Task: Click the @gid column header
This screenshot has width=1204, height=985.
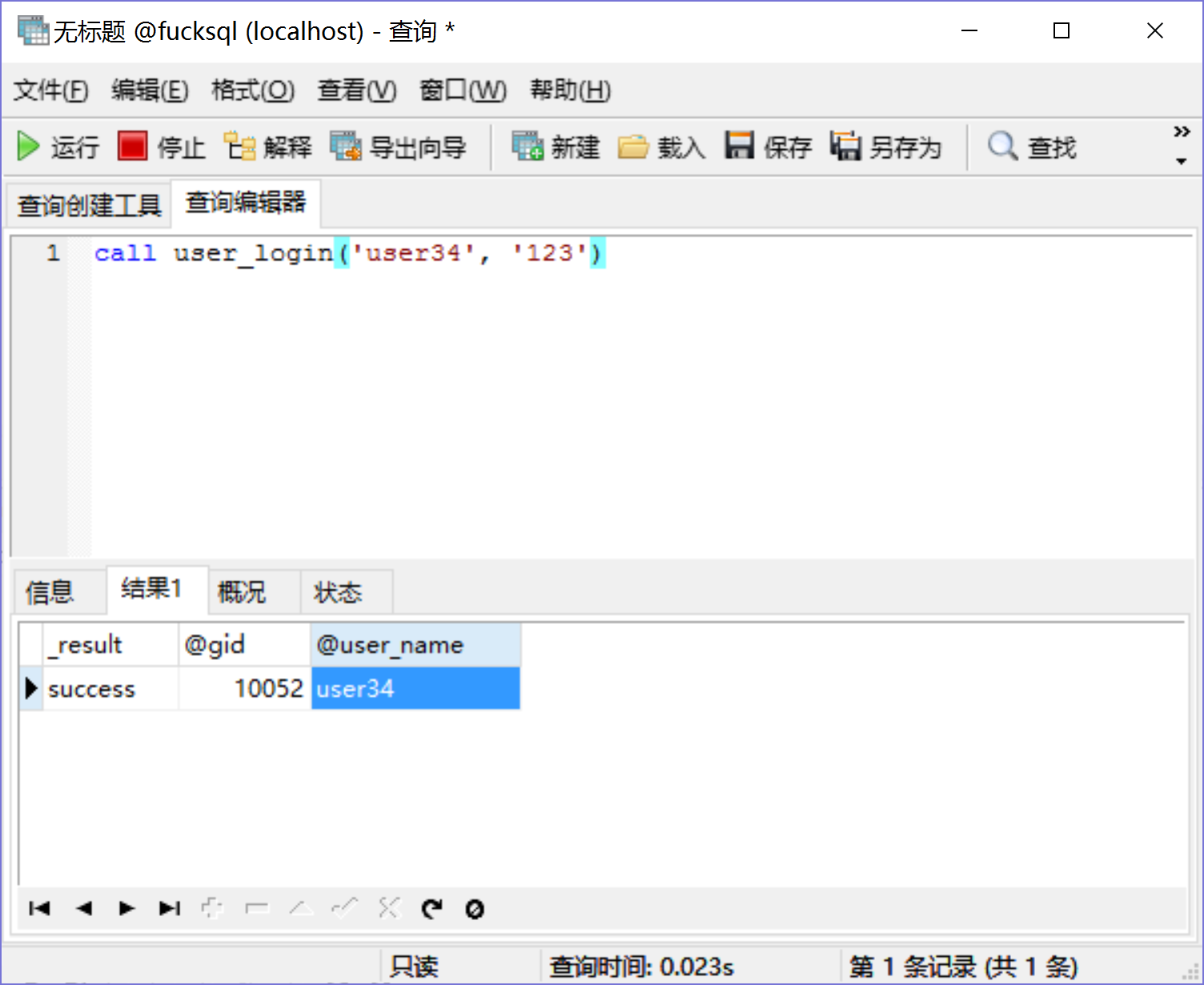Action: 244,645
